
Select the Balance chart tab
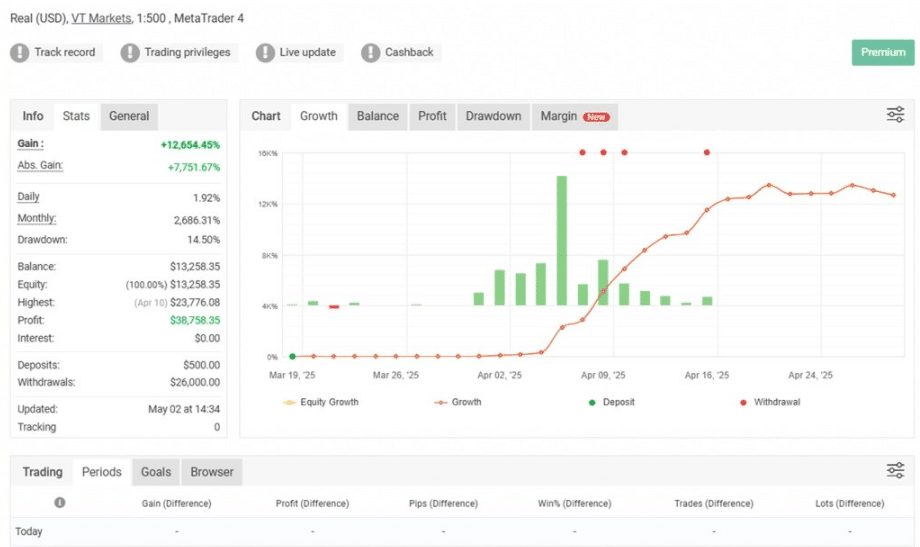click(x=378, y=116)
